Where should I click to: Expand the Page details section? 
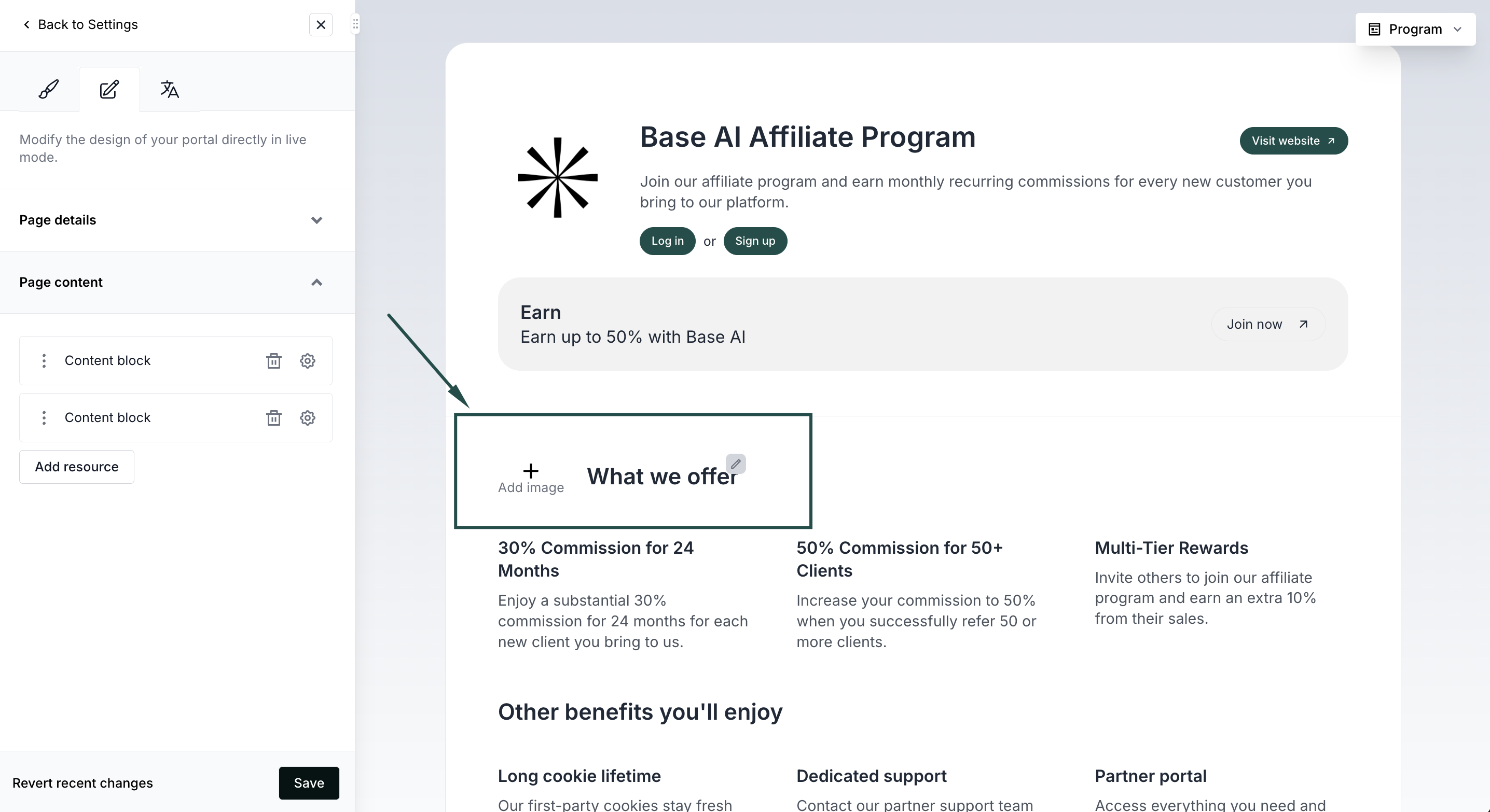[x=176, y=220]
